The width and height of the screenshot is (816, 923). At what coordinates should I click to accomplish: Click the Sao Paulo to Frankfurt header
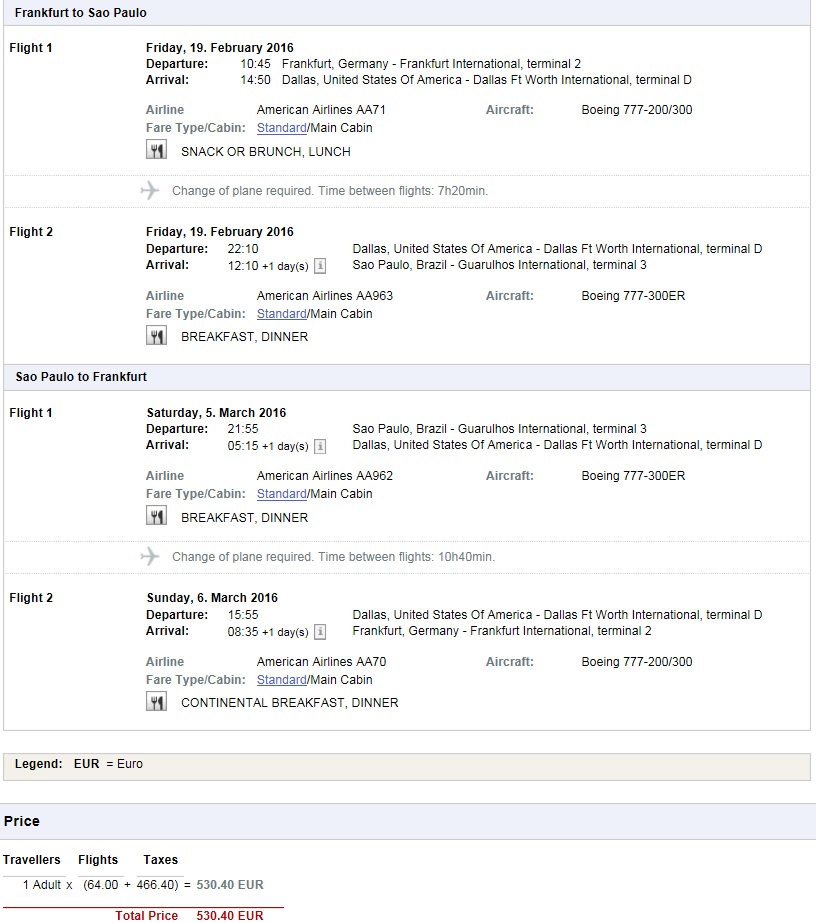point(81,377)
